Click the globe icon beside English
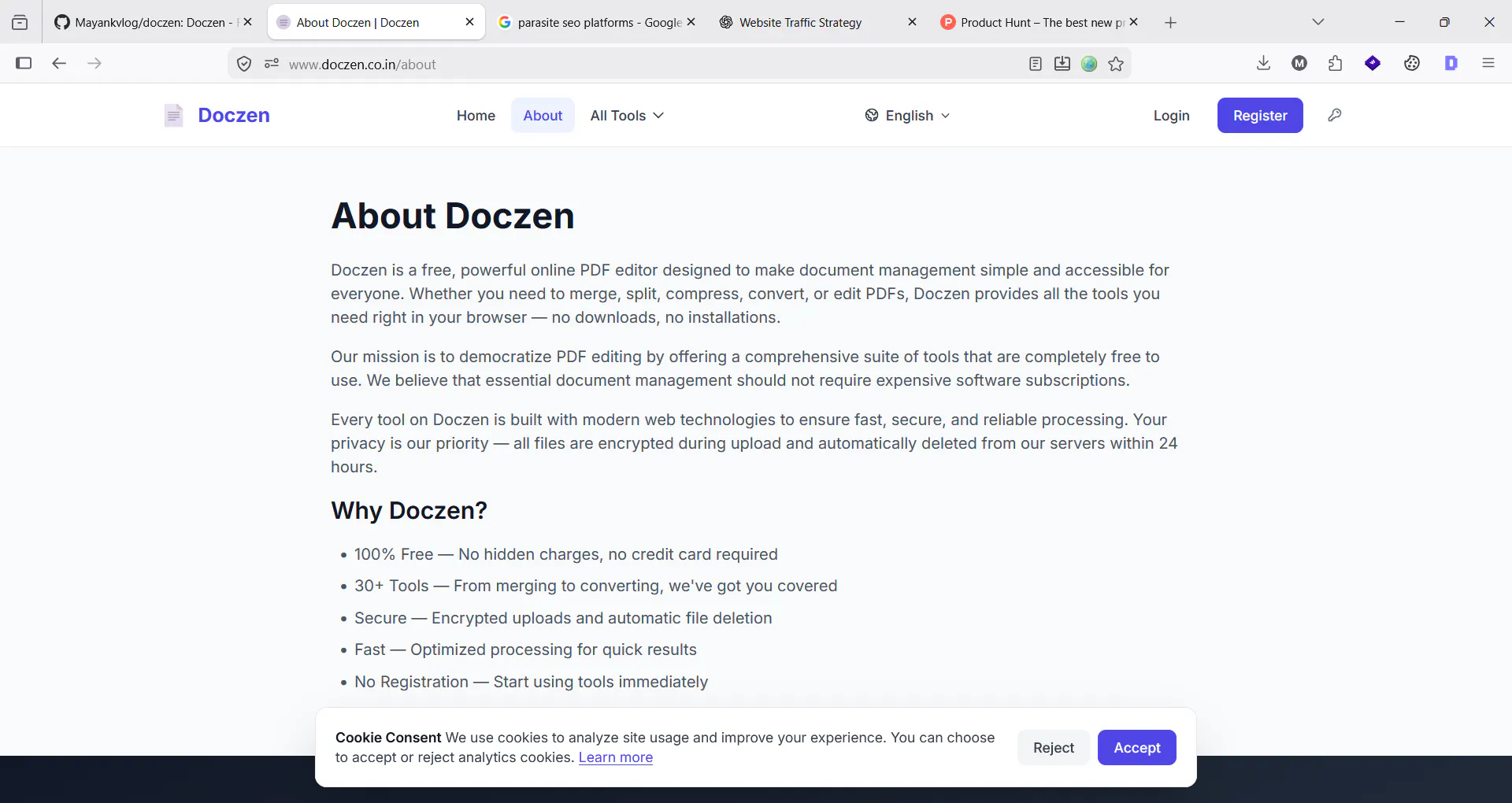 pyautogui.click(x=872, y=115)
